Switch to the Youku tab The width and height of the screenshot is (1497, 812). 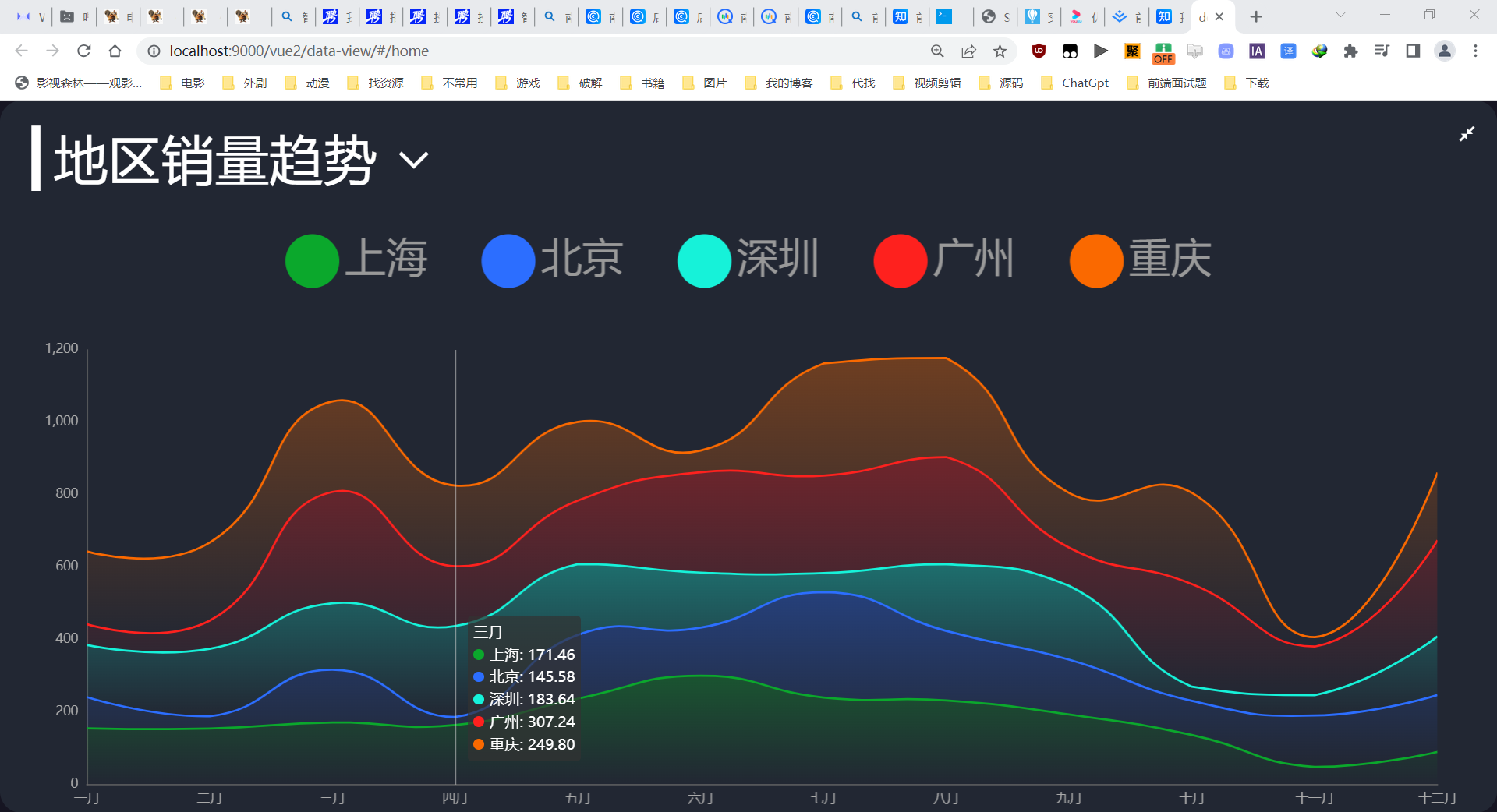click(1083, 16)
